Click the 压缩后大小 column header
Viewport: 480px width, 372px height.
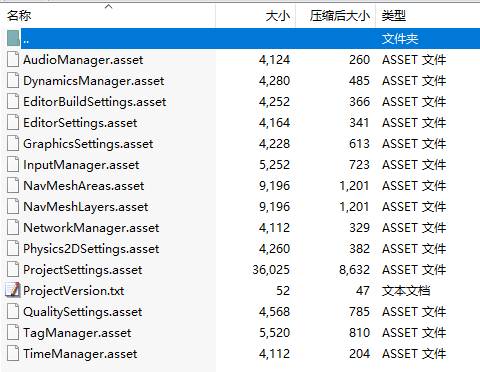339,16
